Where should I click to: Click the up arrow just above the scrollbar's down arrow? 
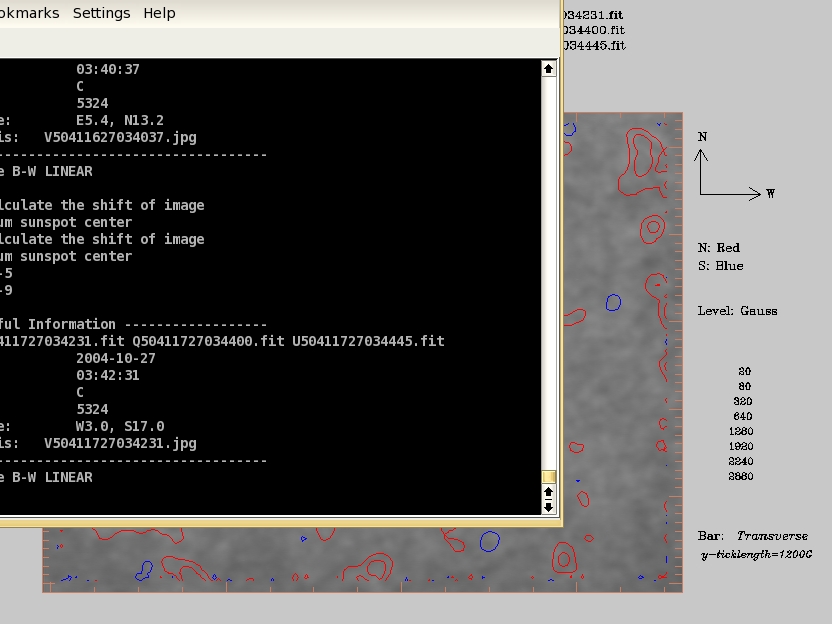point(548,492)
